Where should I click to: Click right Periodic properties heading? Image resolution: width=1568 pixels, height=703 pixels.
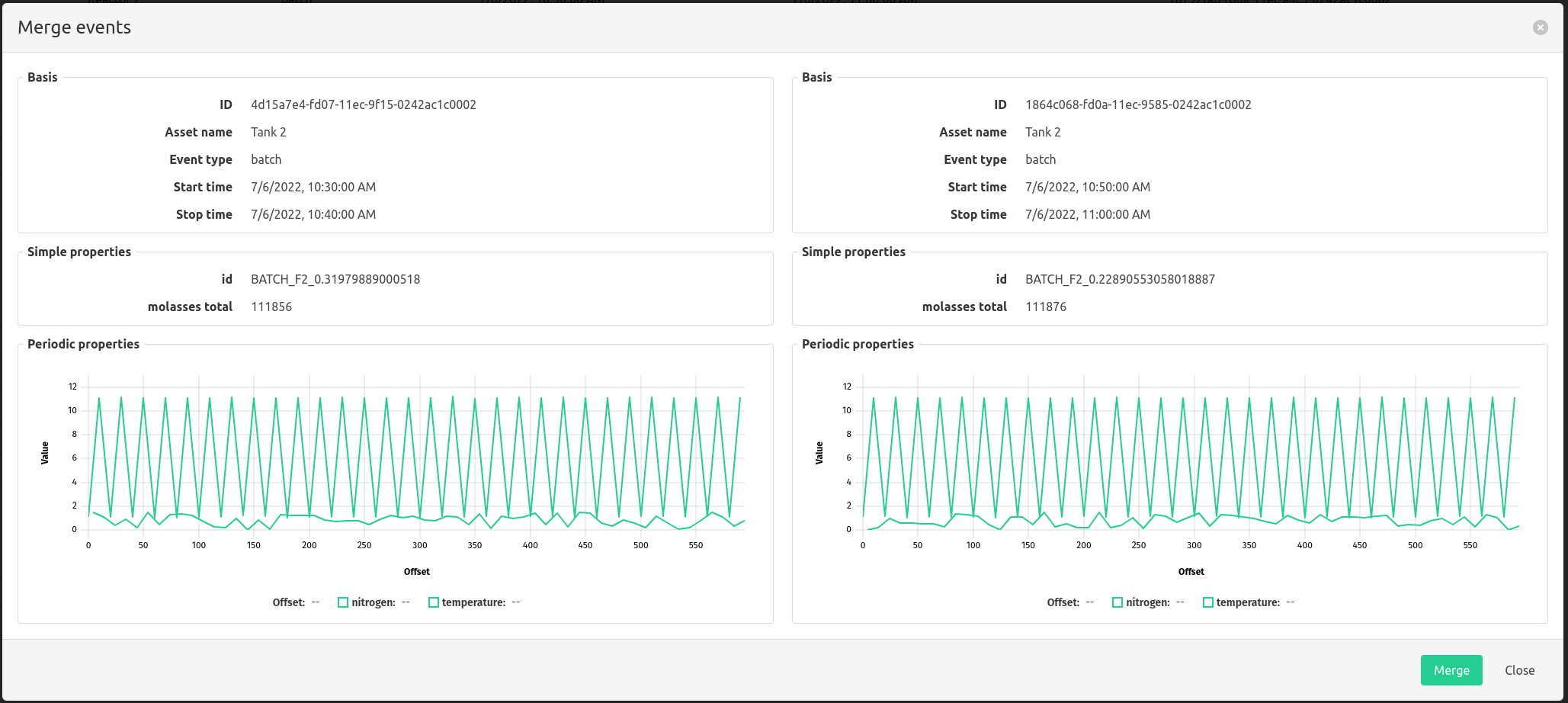point(858,344)
